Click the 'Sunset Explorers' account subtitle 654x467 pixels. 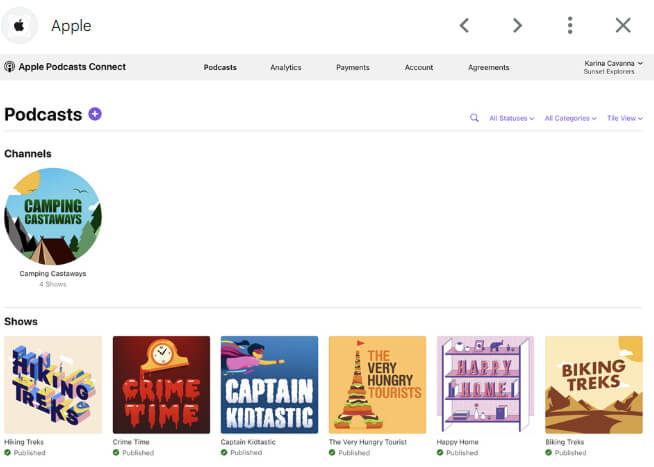pos(609,72)
